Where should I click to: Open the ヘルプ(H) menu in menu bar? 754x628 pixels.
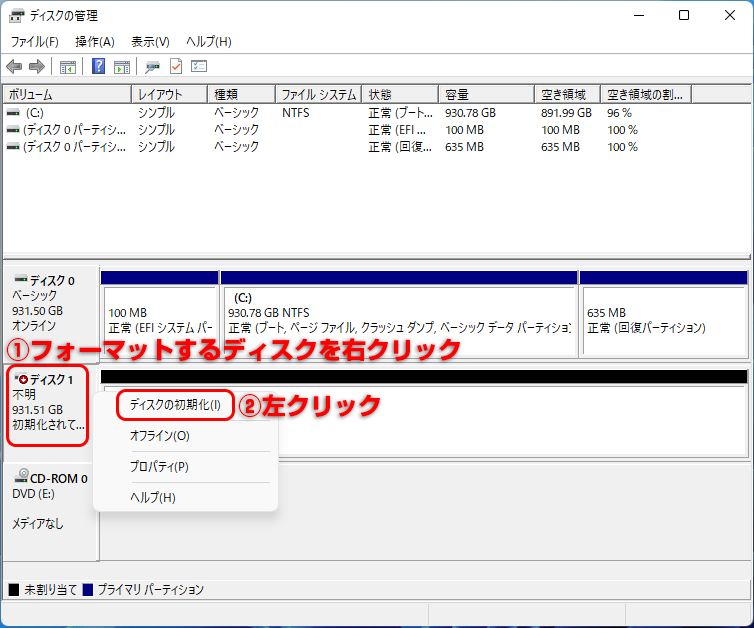tap(209, 42)
